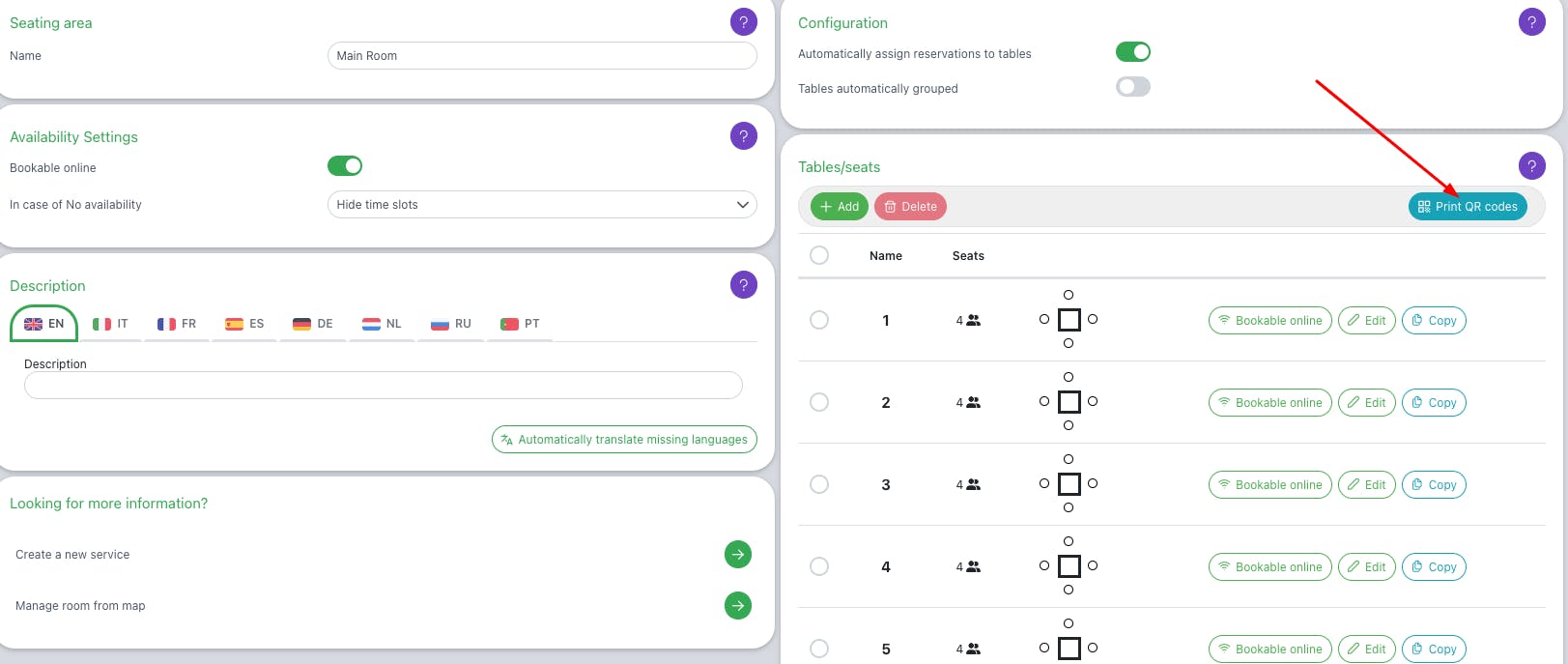Select the row checkbox for table 2
The image size is (1568, 664).
[819, 402]
